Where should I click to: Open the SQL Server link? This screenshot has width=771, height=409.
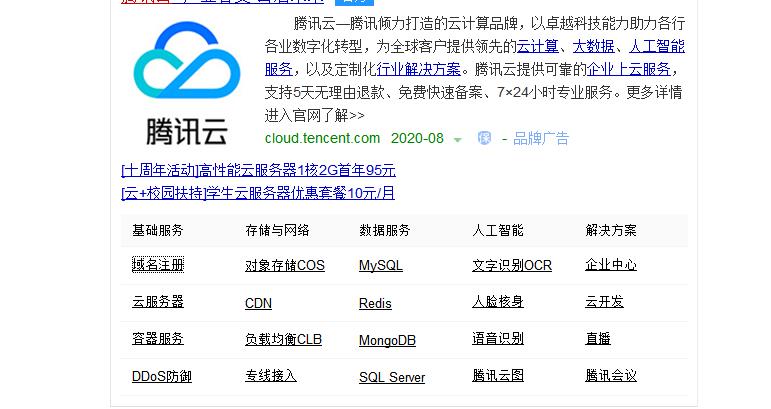392,378
